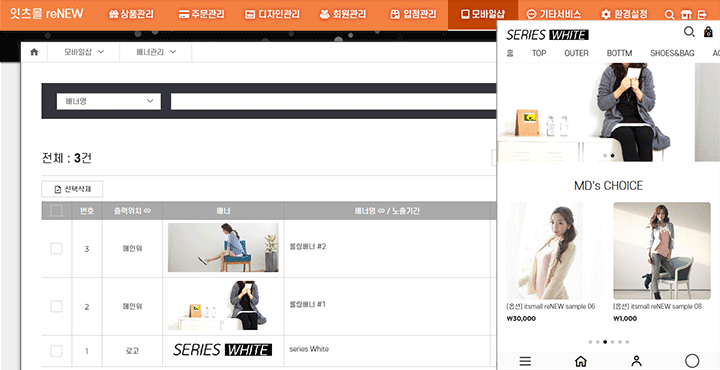Open the shopping bag icon in the mobile preview
The height and width of the screenshot is (370, 720).
tap(708, 32)
